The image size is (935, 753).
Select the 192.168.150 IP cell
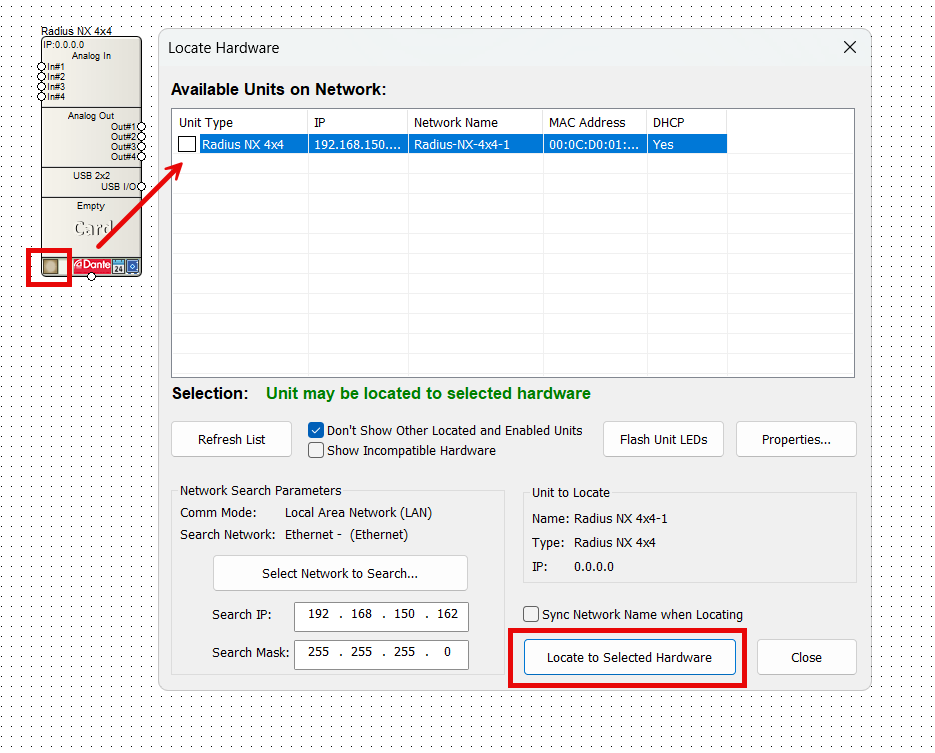pyautogui.click(x=358, y=144)
